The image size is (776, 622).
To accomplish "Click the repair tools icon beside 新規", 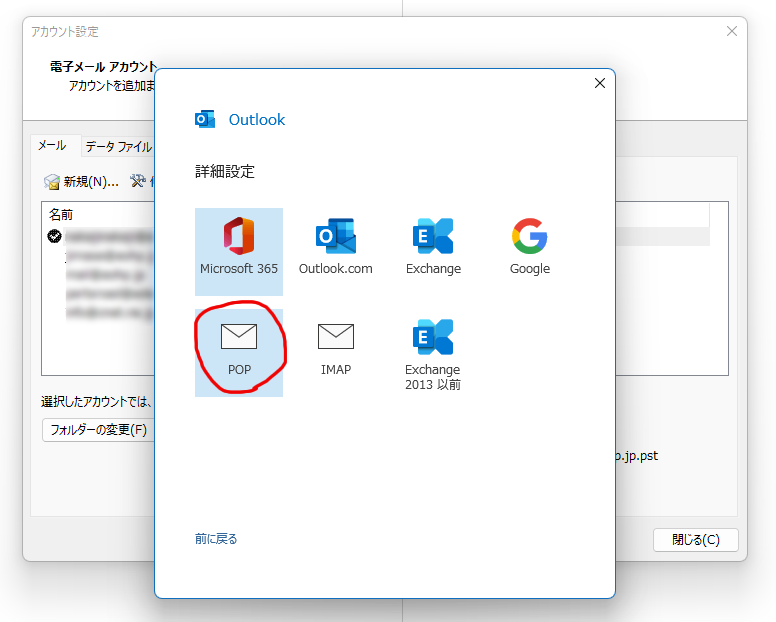I will click(x=138, y=181).
